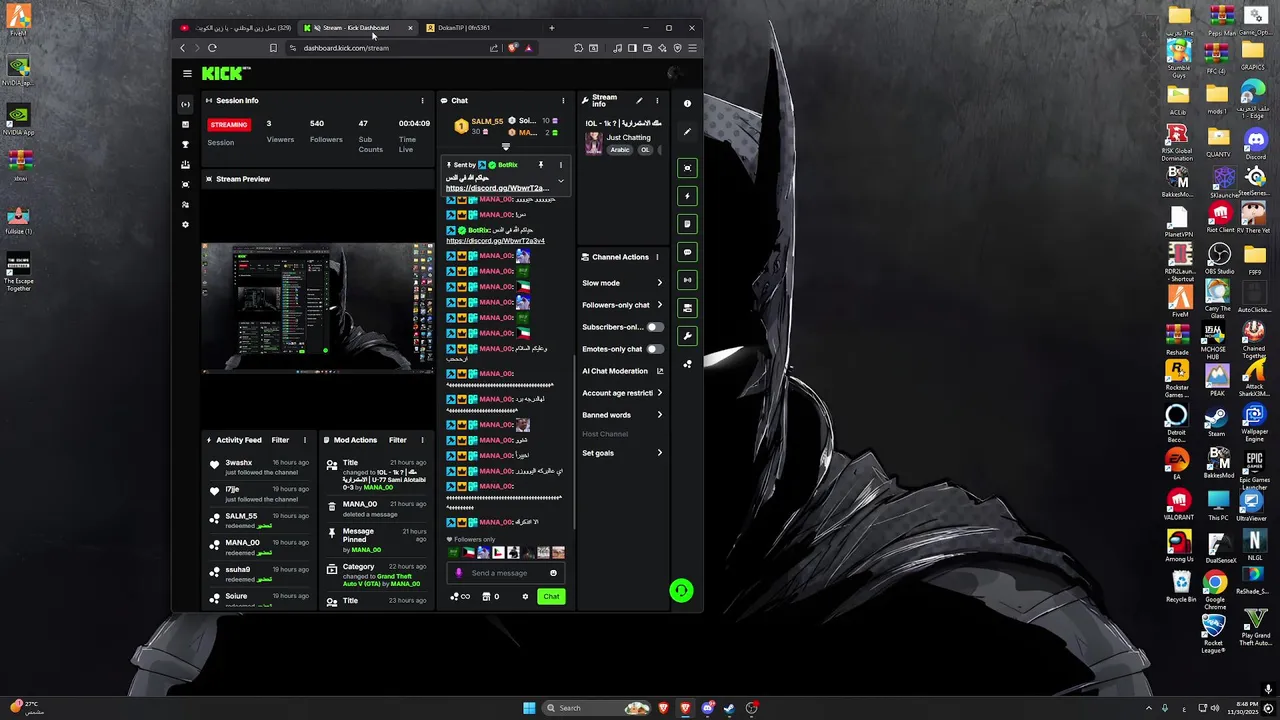The image size is (1280, 720).
Task: Open the discord.gg link in BotRix chat message
Action: click(x=495, y=241)
